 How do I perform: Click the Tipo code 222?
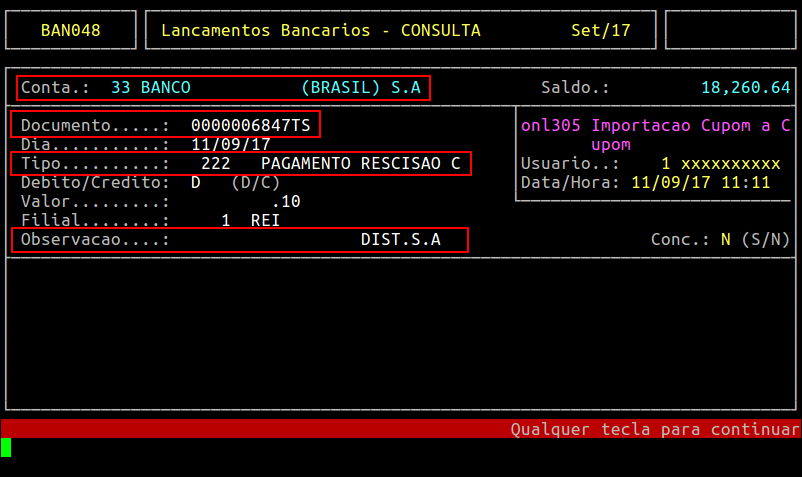point(215,163)
